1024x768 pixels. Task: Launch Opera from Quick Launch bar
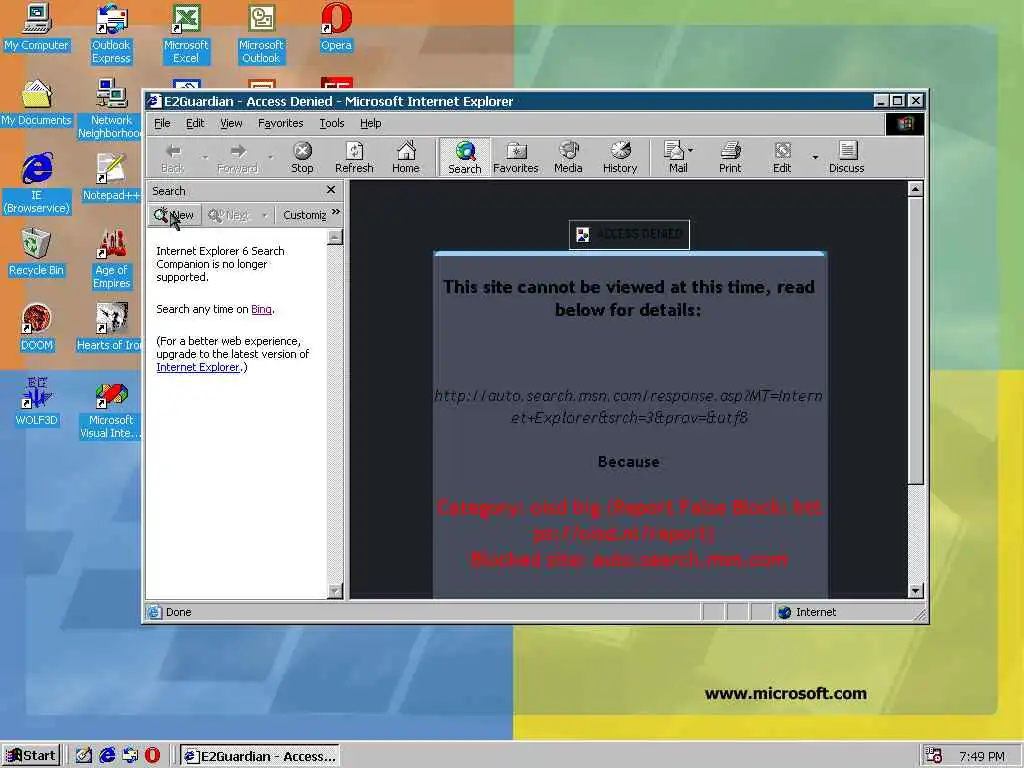point(152,756)
